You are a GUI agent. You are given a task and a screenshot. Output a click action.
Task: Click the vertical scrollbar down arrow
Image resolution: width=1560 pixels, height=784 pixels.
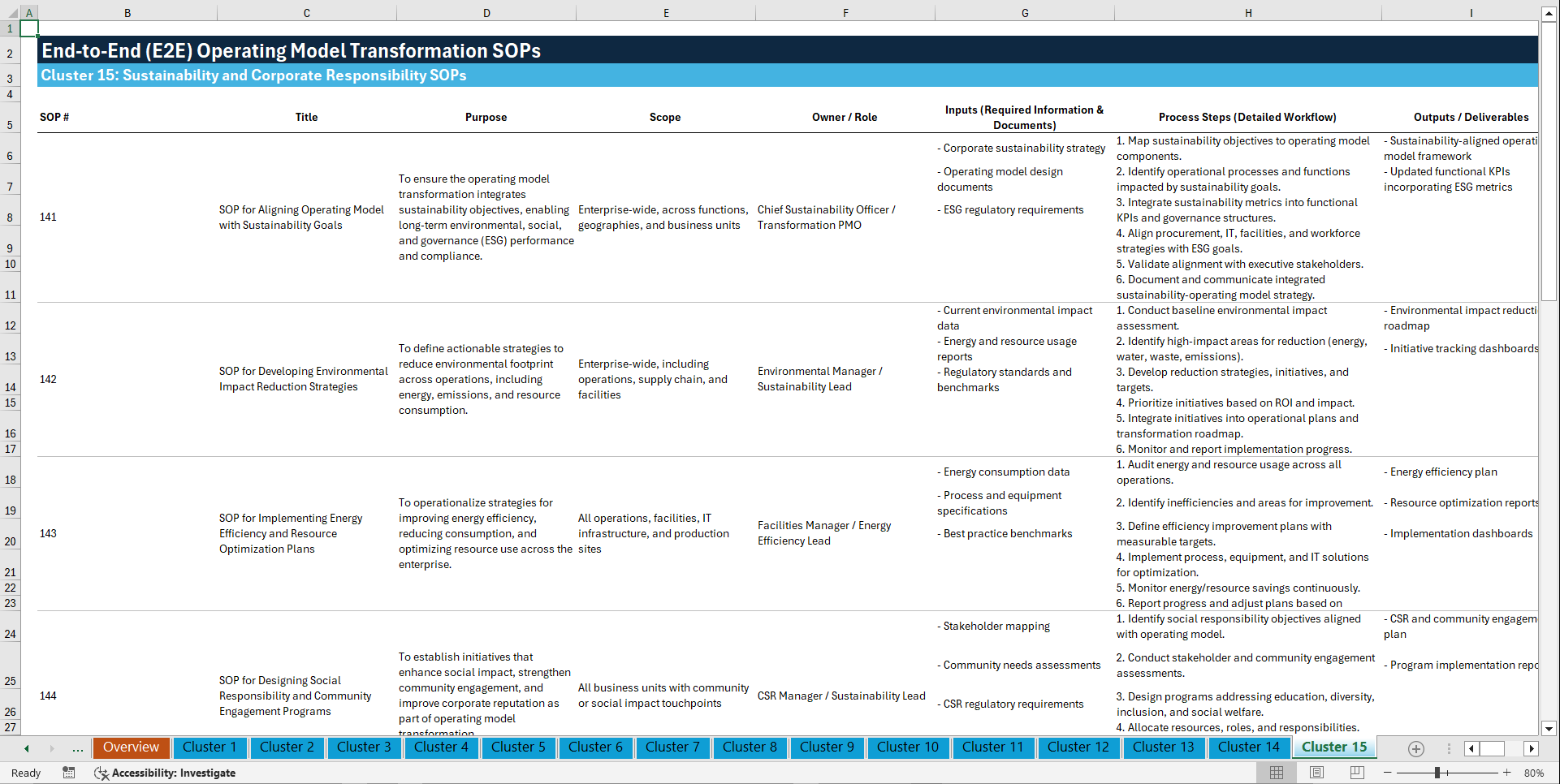tap(1549, 729)
